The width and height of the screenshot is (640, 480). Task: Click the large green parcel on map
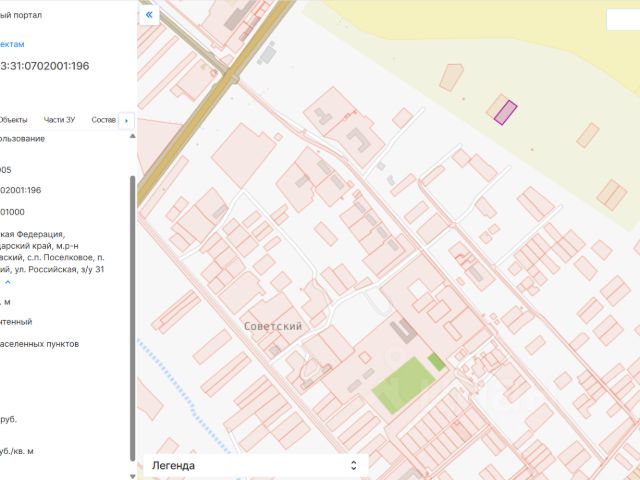point(403,385)
